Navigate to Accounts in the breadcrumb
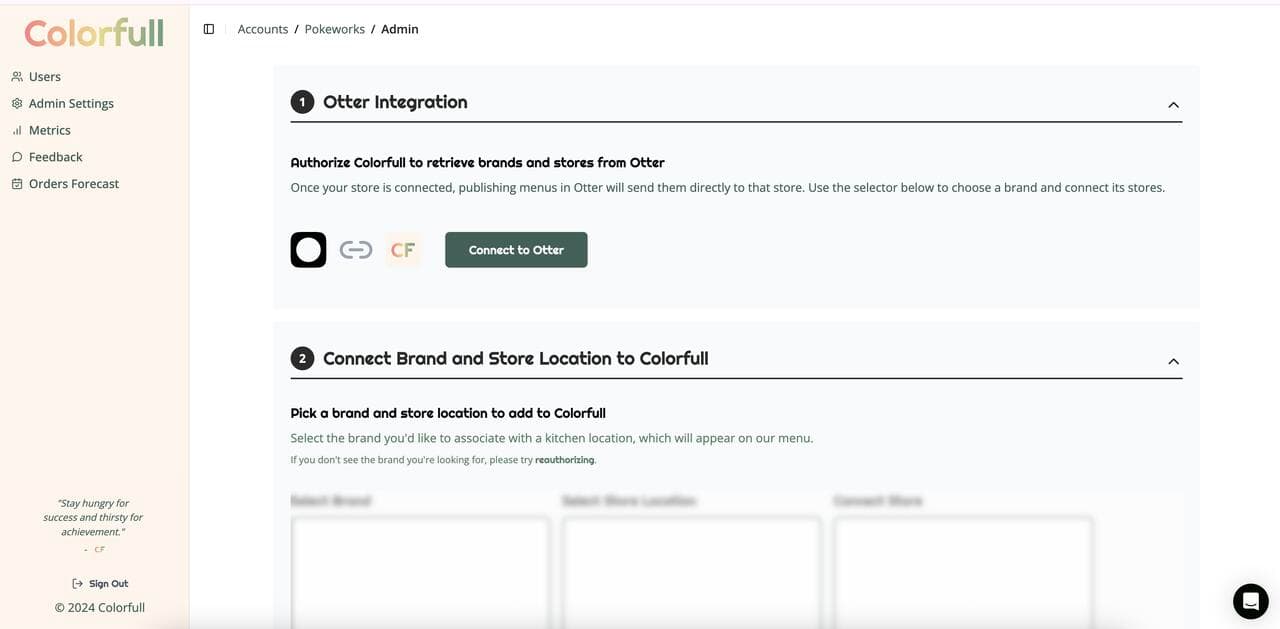The width and height of the screenshot is (1280, 629). point(262,28)
